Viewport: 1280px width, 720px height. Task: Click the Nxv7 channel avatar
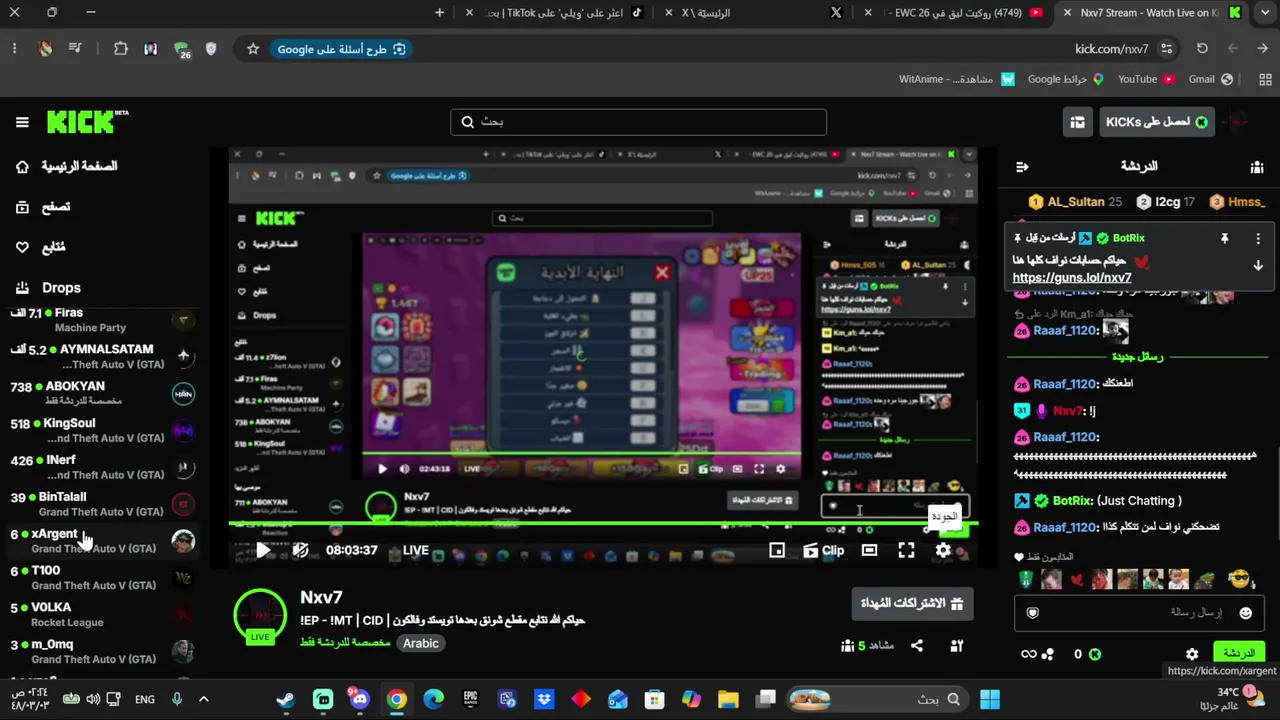pyautogui.click(x=260, y=616)
